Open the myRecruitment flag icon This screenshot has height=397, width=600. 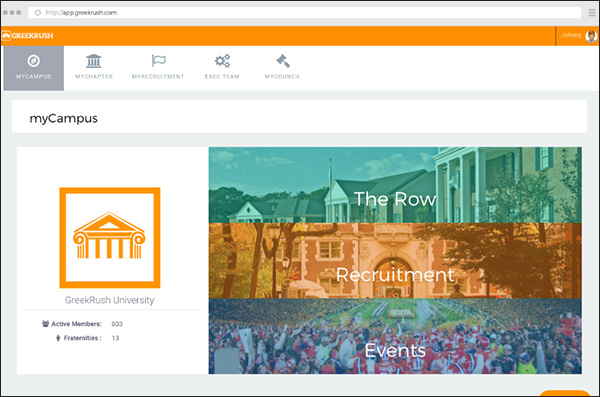coord(158,60)
